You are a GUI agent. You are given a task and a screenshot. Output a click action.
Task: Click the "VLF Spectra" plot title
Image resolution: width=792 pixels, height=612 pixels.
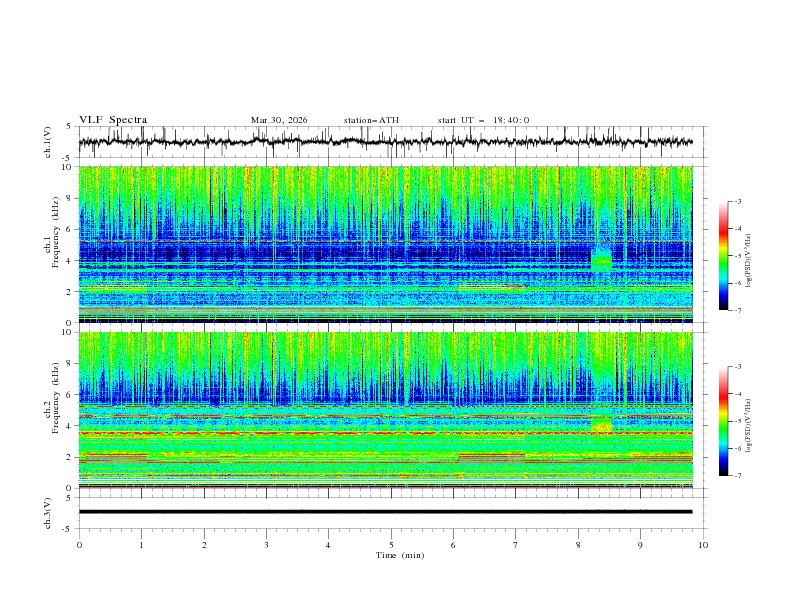[113, 120]
